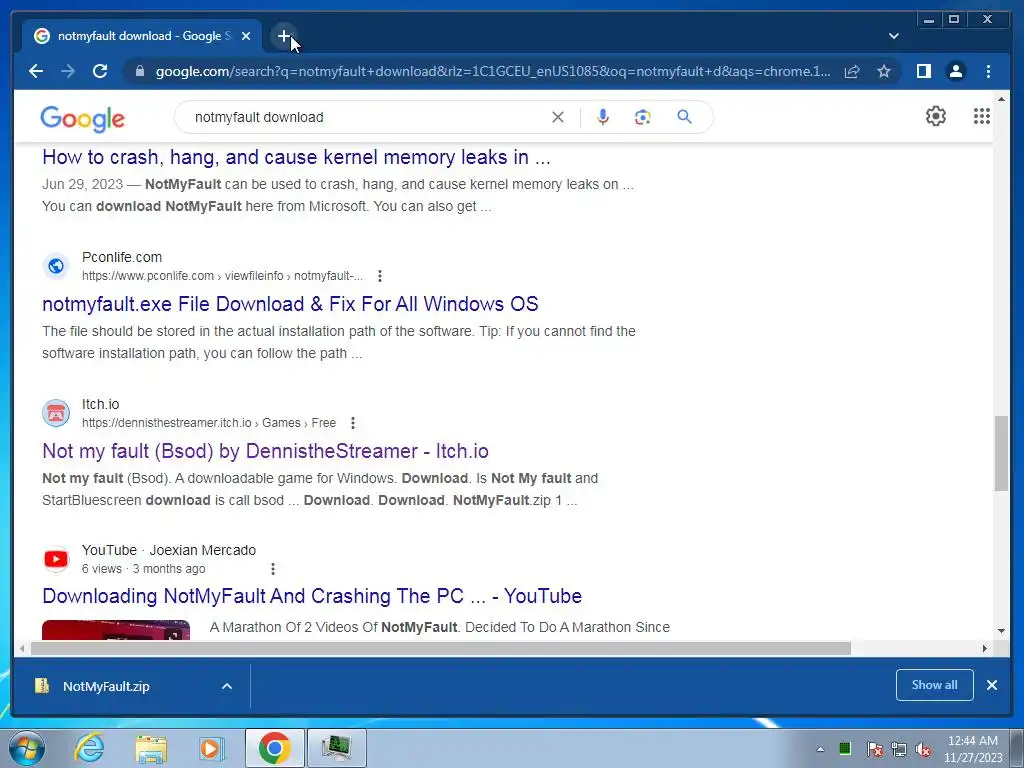Click the scroll left arrow

[22, 648]
